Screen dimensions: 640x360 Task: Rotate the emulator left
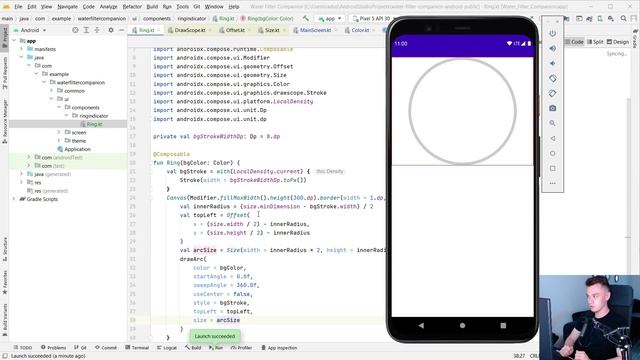pos(552,78)
